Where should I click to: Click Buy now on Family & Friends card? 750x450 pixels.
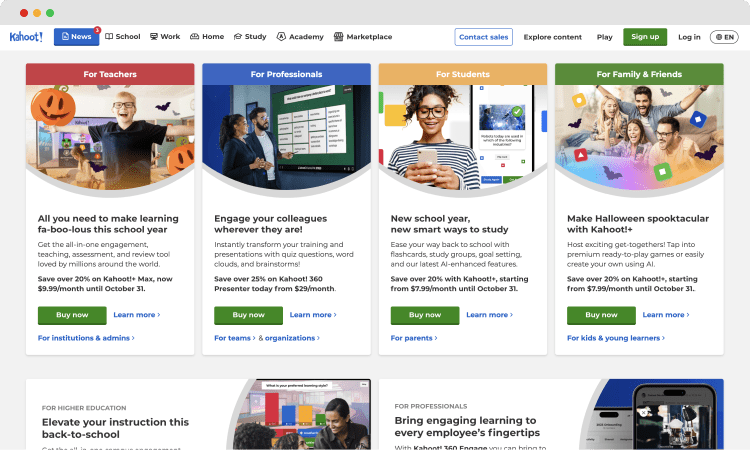[601, 315]
